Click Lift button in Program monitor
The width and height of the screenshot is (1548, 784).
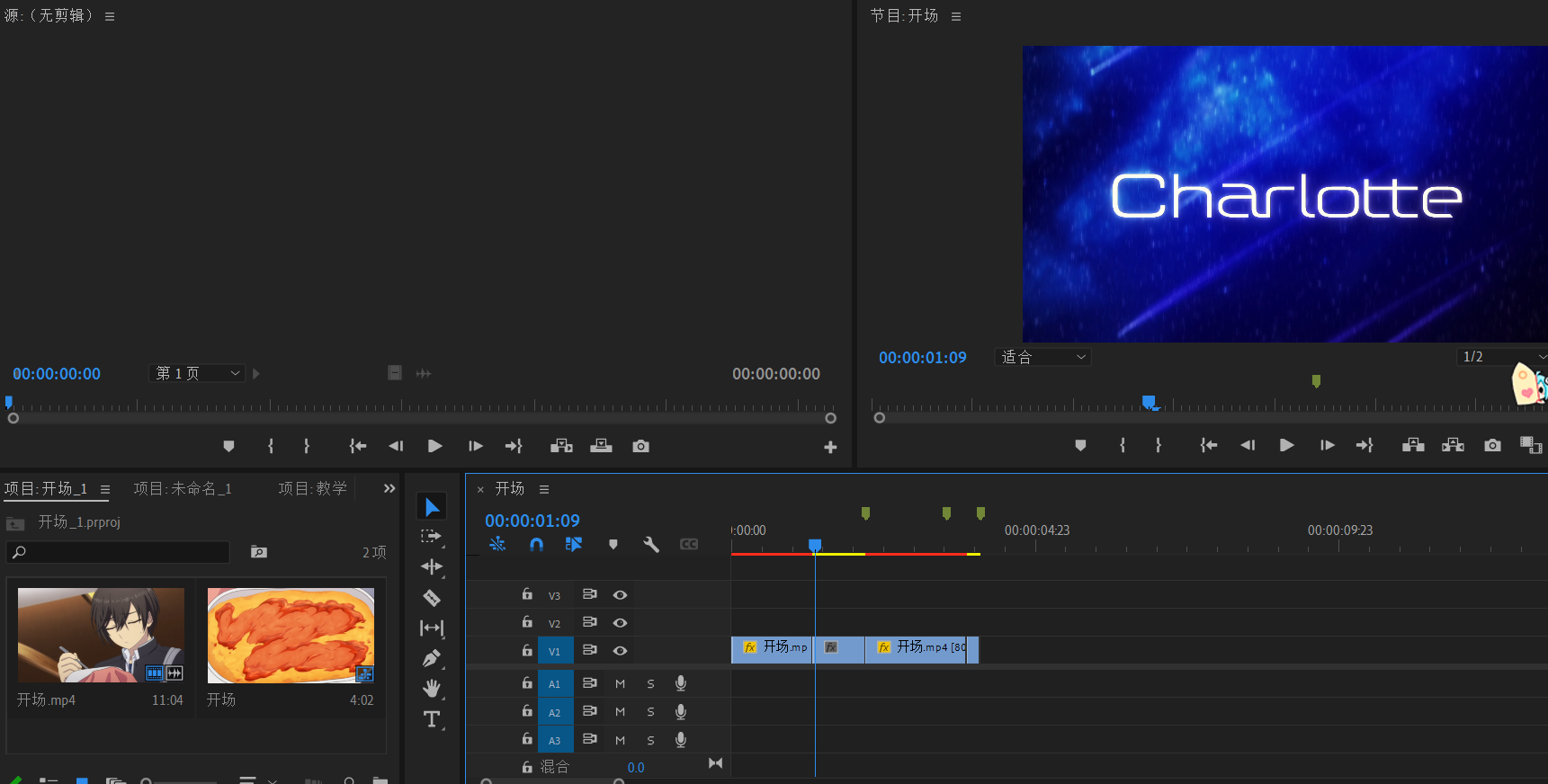(x=1413, y=445)
